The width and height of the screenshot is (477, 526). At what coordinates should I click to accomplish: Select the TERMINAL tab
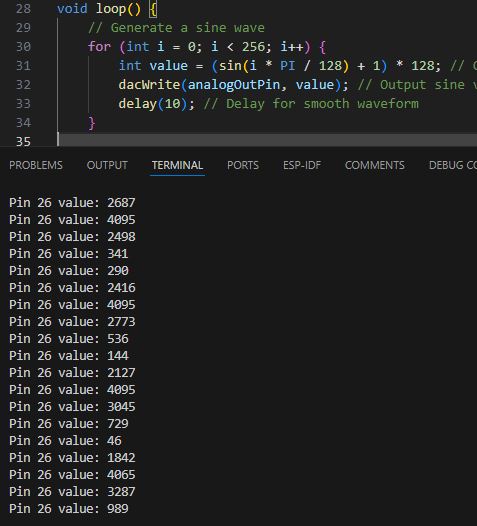(x=177, y=165)
